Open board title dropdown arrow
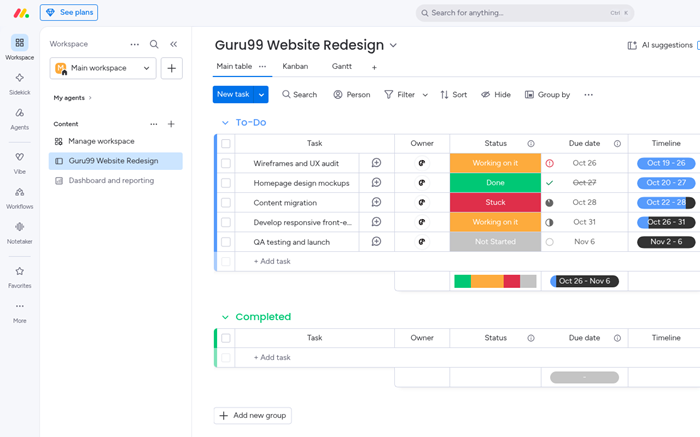Screen dimensions: 700x437 pyautogui.click(x=393, y=46)
